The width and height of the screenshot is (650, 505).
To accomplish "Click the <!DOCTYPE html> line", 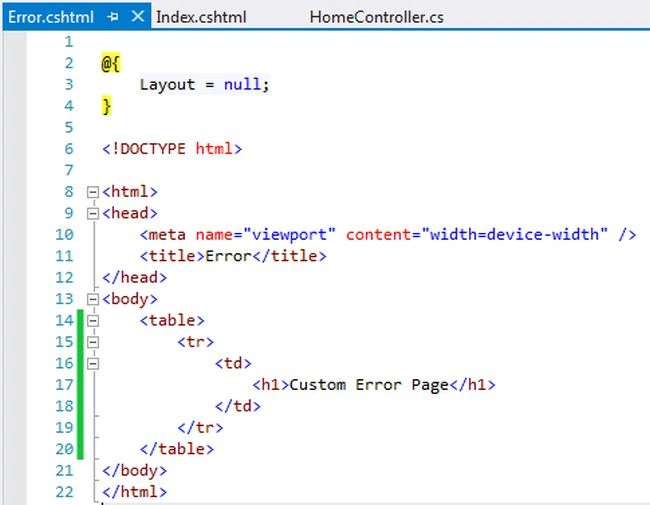I will pos(172,148).
